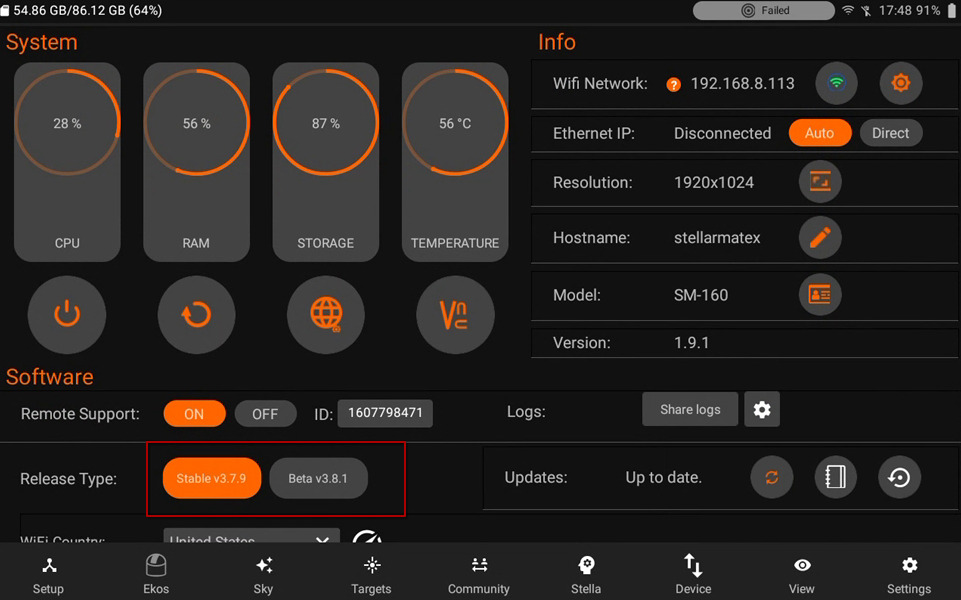Open the Ekos tab
The height and width of the screenshot is (600, 961).
click(156, 574)
